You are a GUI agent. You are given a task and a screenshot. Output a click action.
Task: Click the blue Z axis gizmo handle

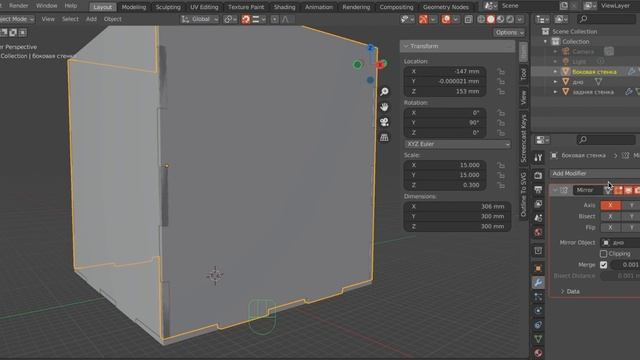(x=371, y=48)
